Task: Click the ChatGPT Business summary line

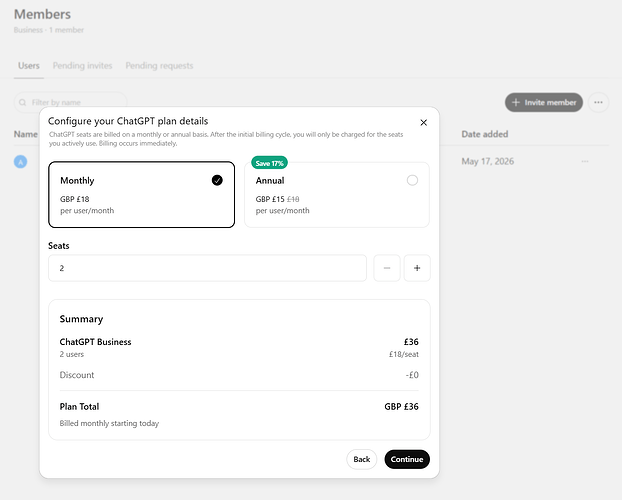Action: point(95,342)
